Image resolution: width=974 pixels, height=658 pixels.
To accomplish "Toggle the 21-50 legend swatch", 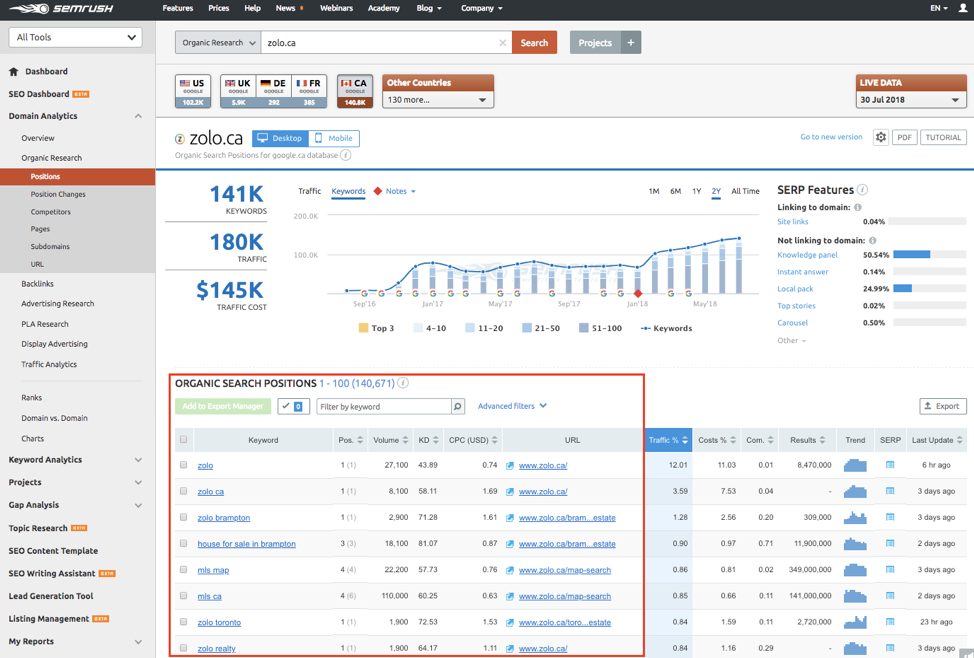I will [527, 328].
